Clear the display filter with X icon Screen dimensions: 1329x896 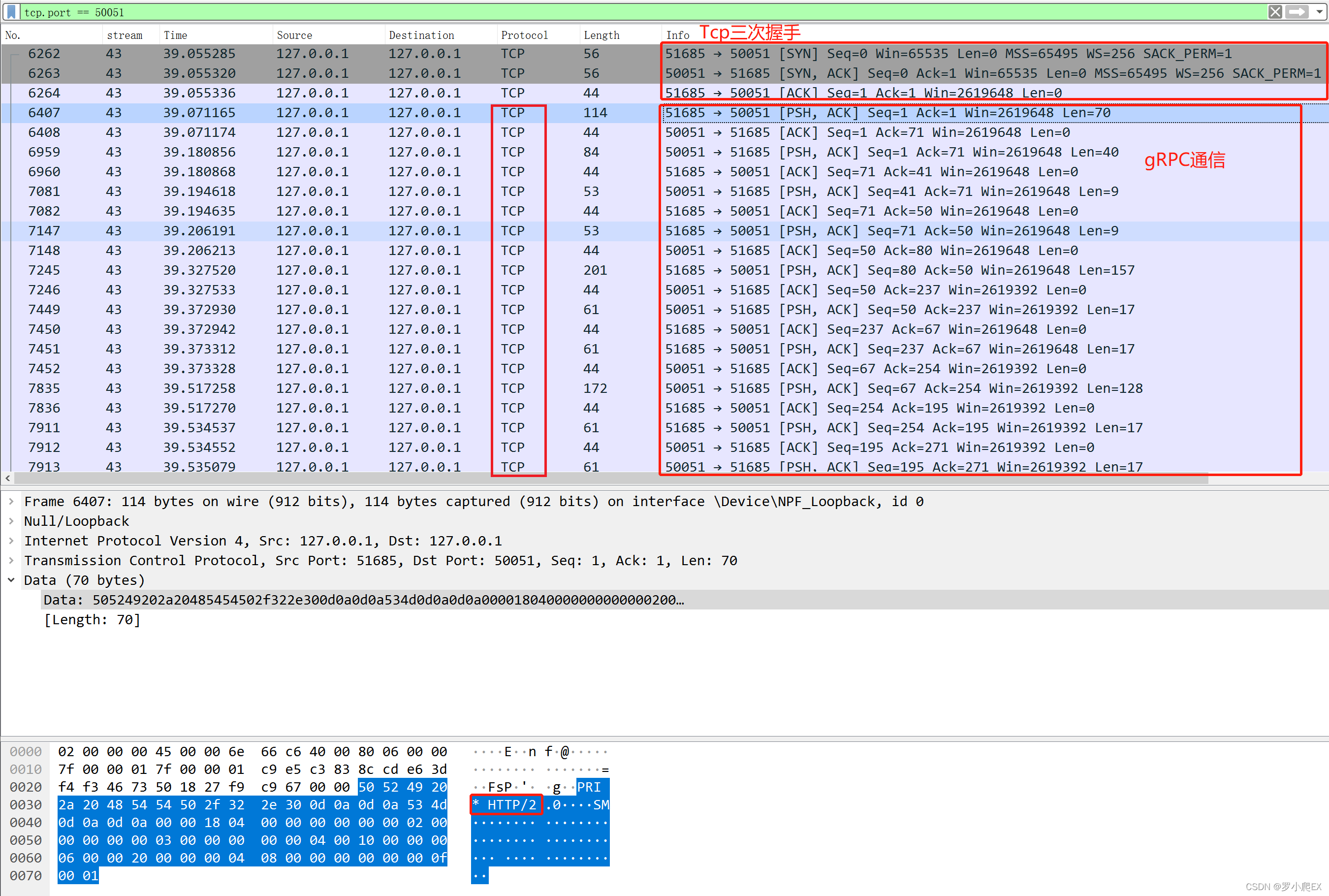pos(1275,12)
